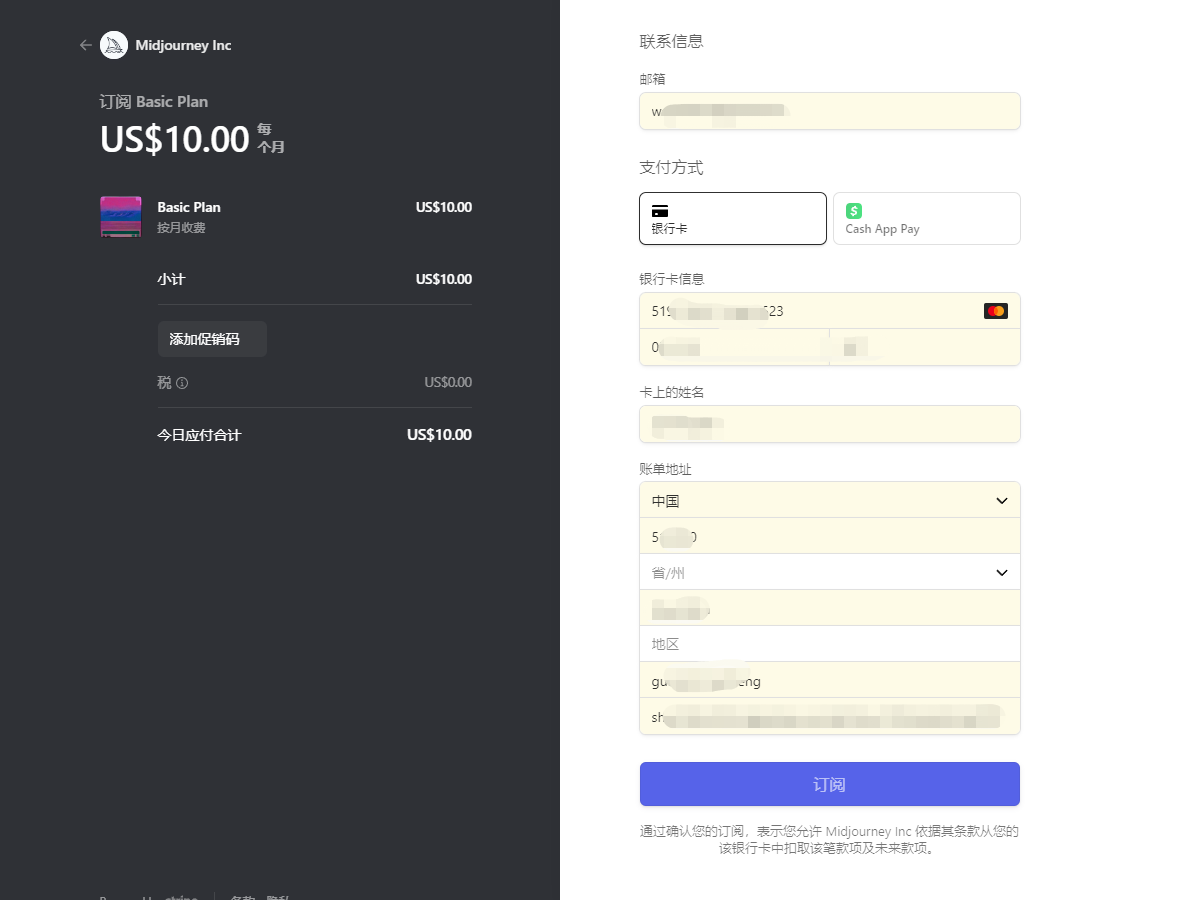Image resolution: width=1182 pixels, height=900 pixels.
Task: Click the Basic Plan product image
Action: click(x=120, y=217)
